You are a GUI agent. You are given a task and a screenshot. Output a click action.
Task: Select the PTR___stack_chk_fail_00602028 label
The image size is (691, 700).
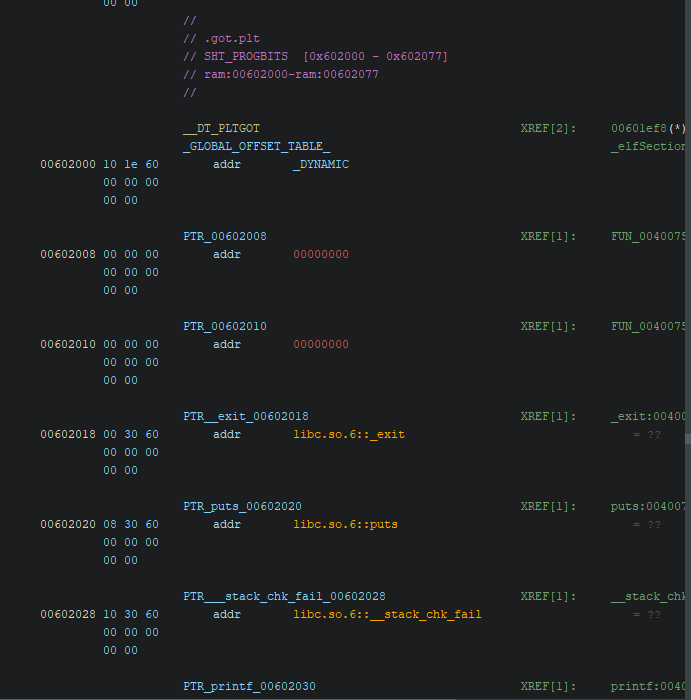pyautogui.click(x=284, y=596)
